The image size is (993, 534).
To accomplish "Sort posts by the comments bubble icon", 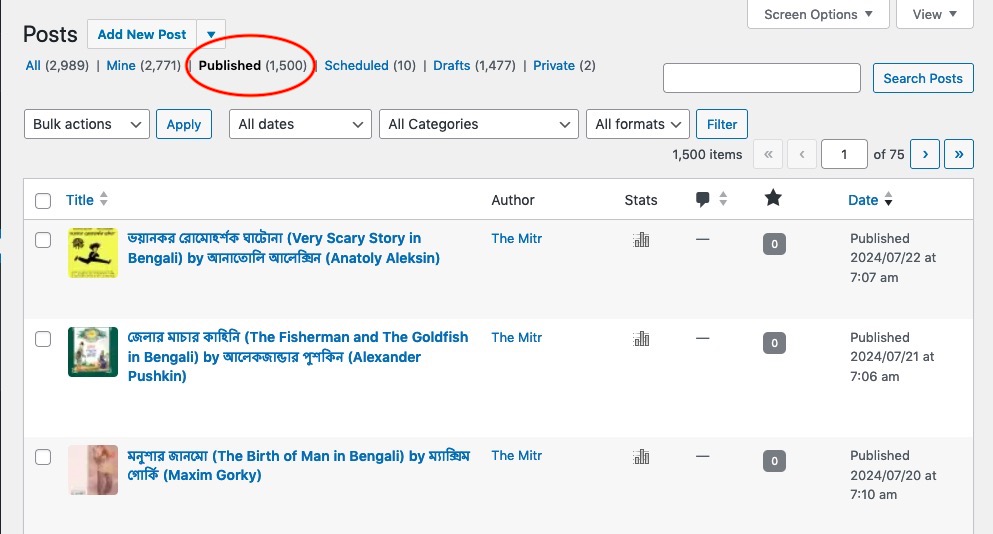I will coord(702,200).
